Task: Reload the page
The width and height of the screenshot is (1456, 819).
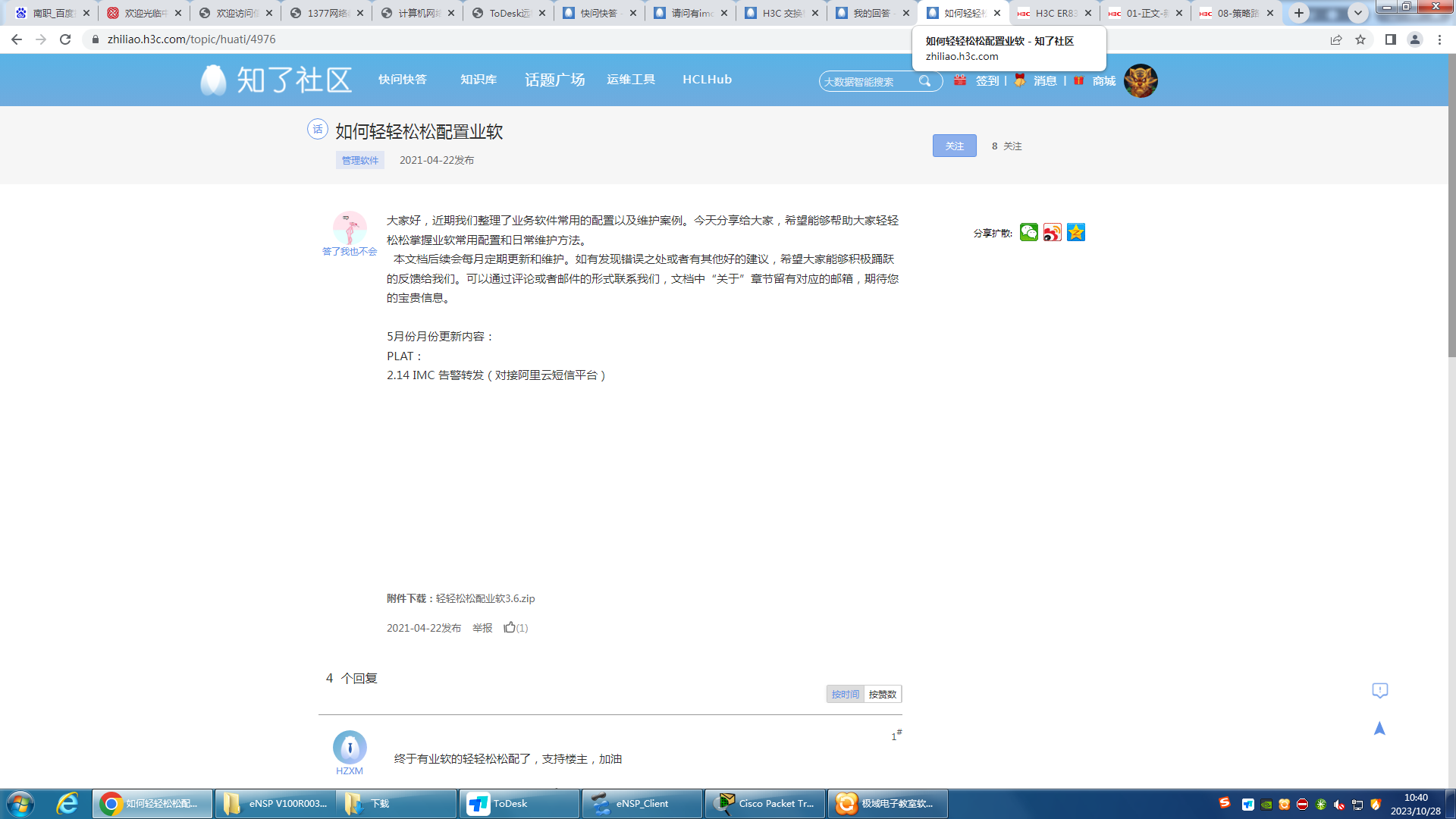Action: (x=65, y=39)
